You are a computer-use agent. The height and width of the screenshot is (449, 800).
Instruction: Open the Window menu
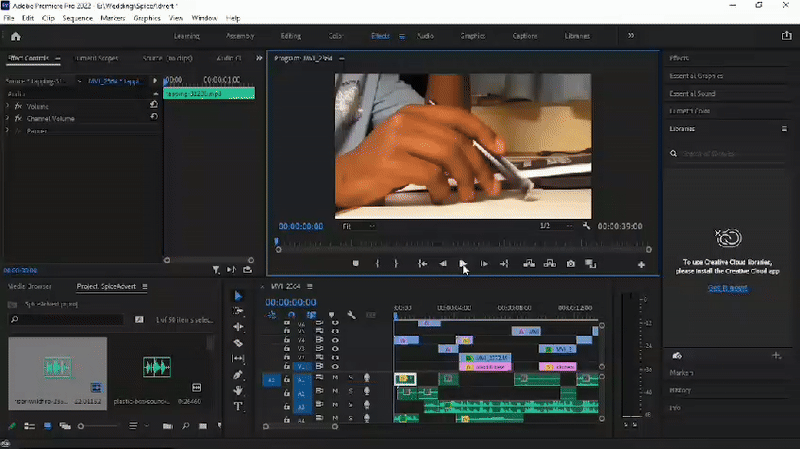pyautogui.click(x=204, y=18)
